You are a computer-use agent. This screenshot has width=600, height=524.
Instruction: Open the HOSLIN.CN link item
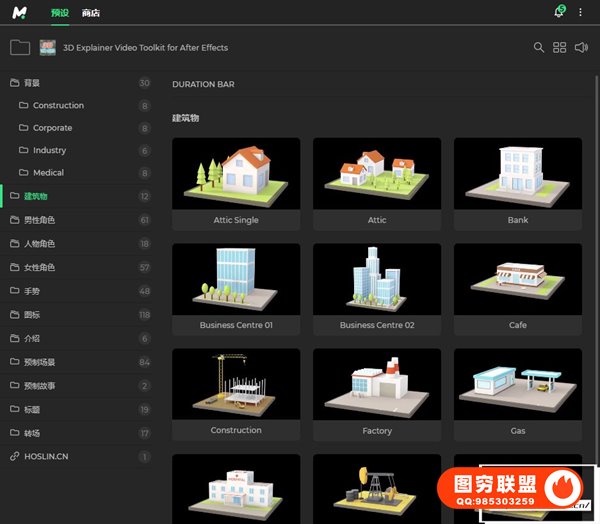tap(46, 456)
